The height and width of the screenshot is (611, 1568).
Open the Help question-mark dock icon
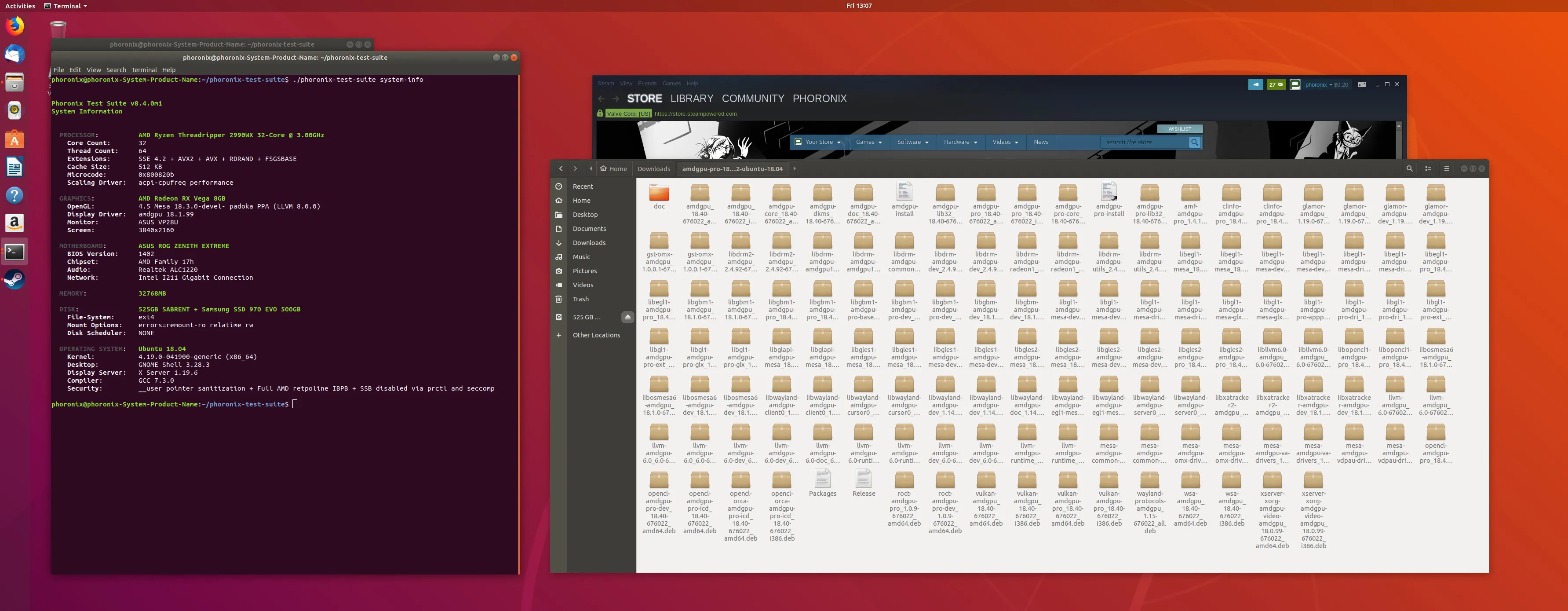click(x=15, y=195)
